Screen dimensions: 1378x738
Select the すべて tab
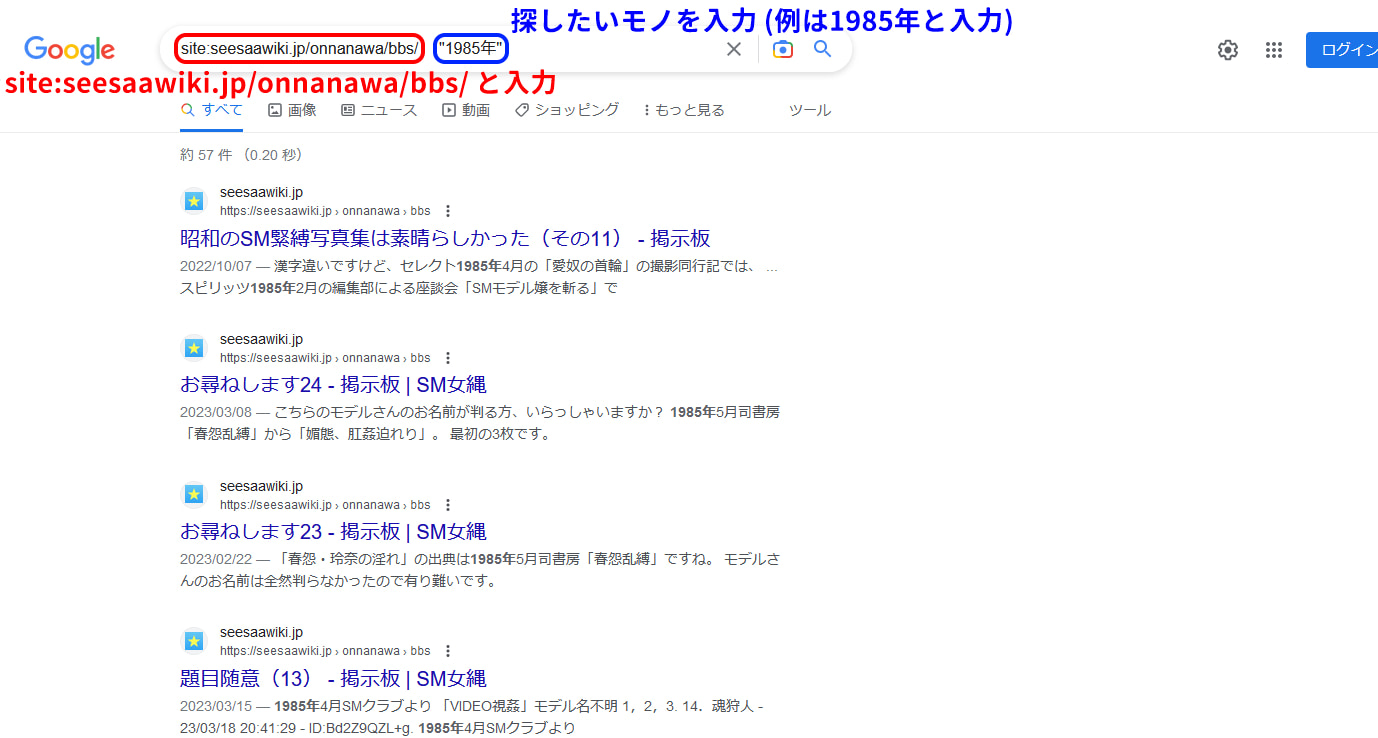(x=212, y=110)
